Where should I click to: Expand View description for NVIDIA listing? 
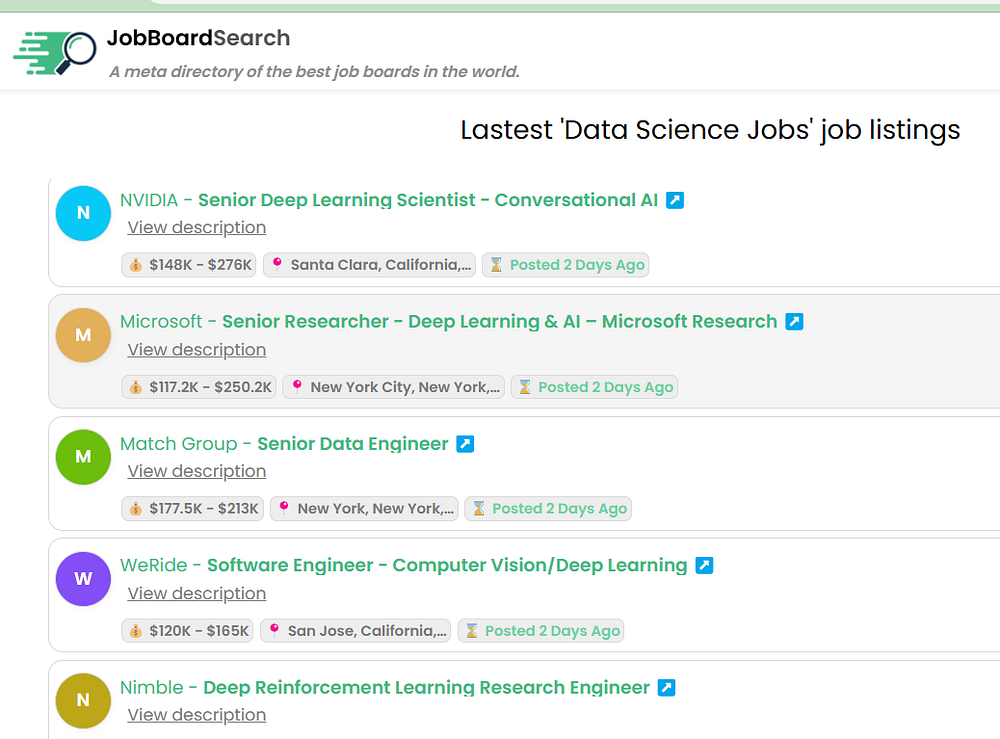pos(197,228)
